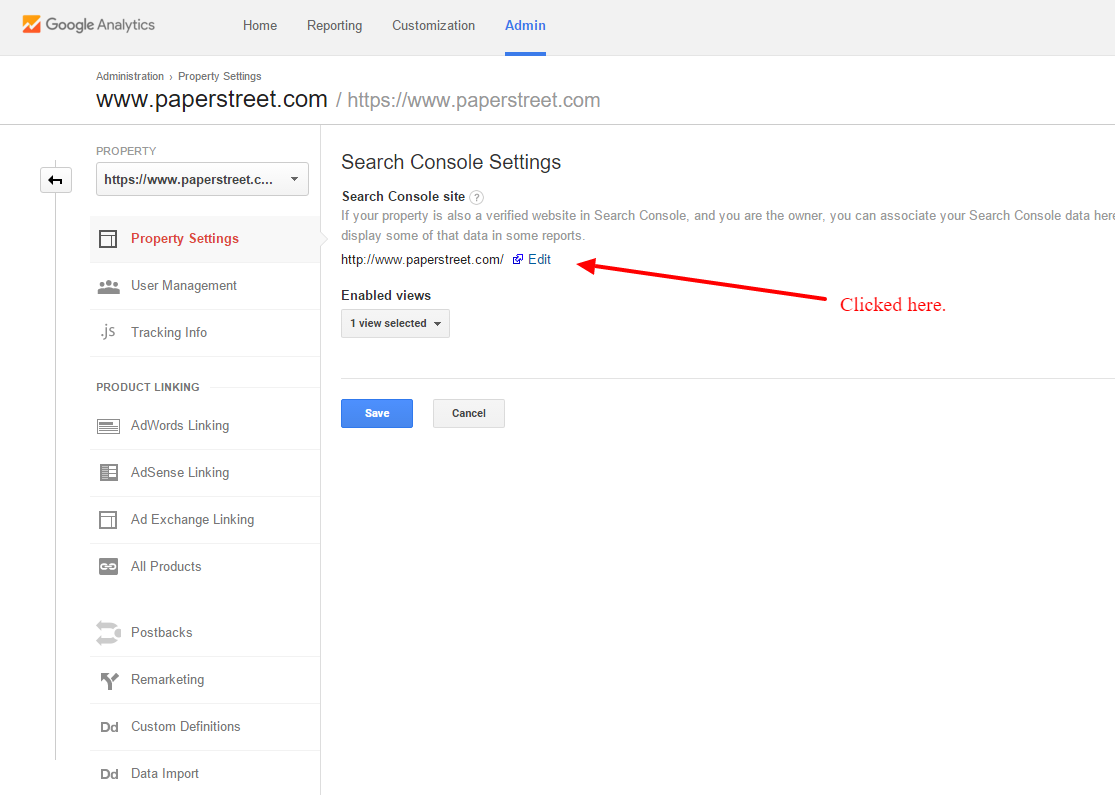The image size is (1115, 795).
Task: Click the Custom Definitions Dd icon
Action: pyautogui.click(x=109, y=727)
